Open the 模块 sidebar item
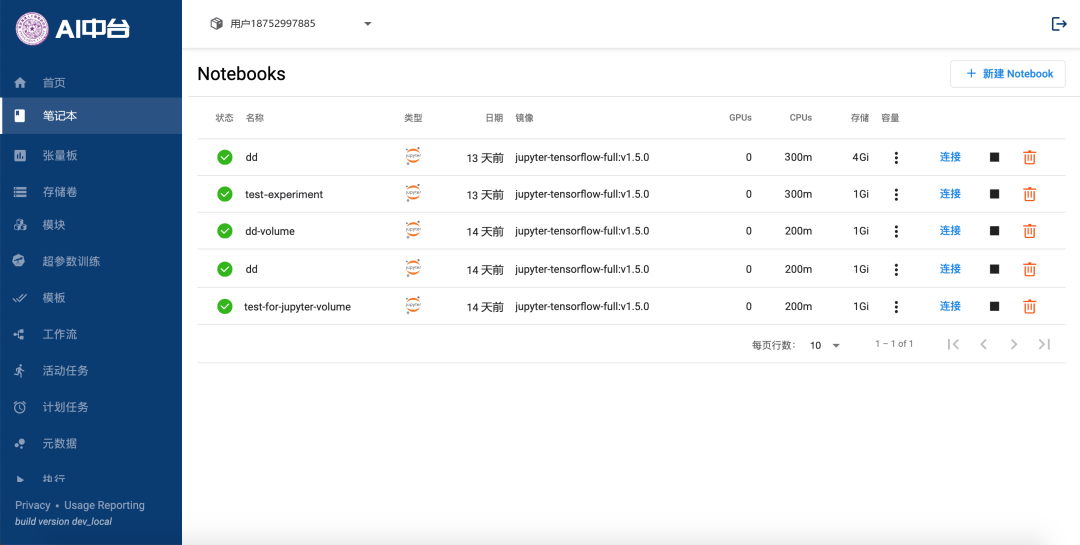The height and width of the screenshot is (545, 1080). click(91, 225)
